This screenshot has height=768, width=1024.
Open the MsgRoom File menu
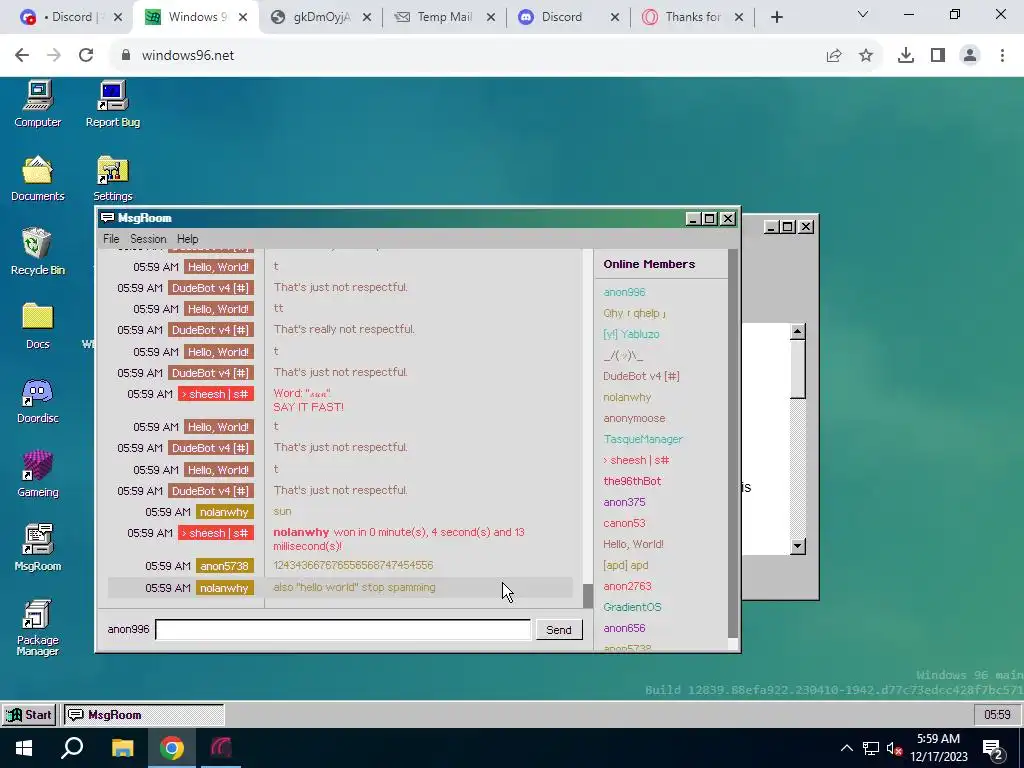click(x=111, y=239)
